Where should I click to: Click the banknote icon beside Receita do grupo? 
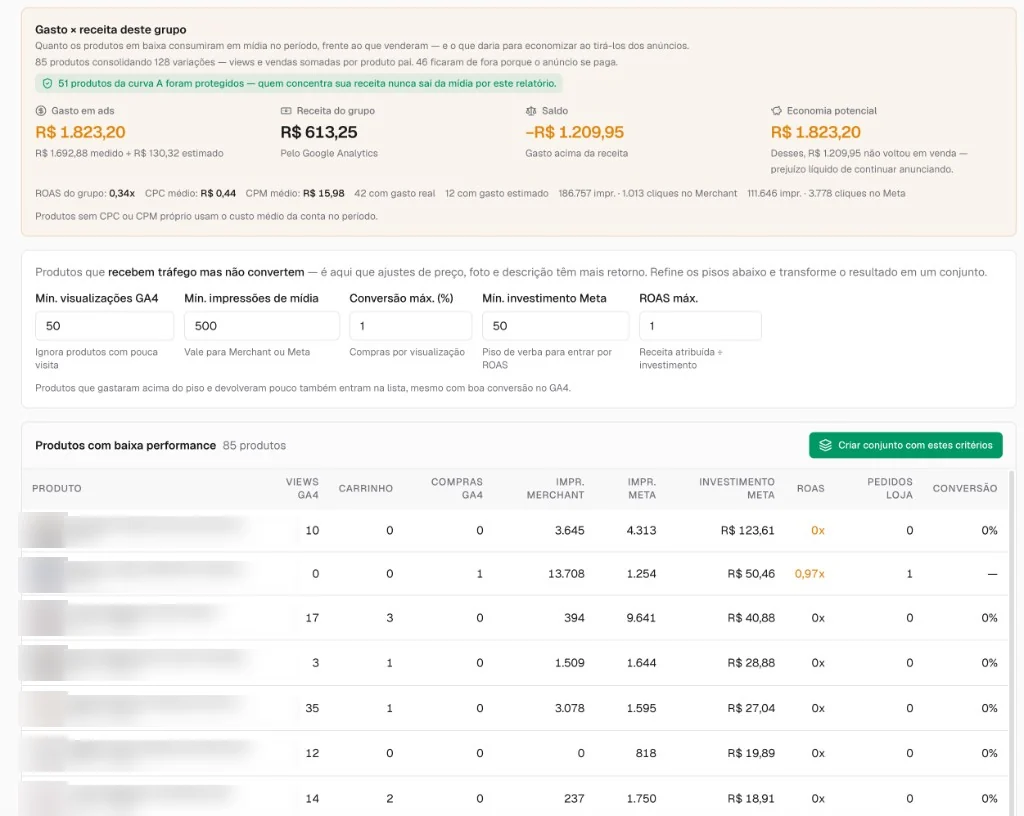click(x=285, y=111)
